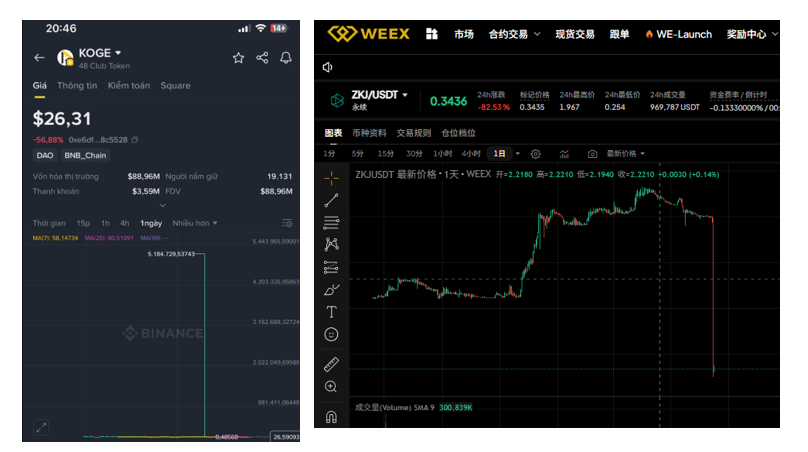
Task: Switch to the 图表 tab
Action: click(x=333, y=133)
